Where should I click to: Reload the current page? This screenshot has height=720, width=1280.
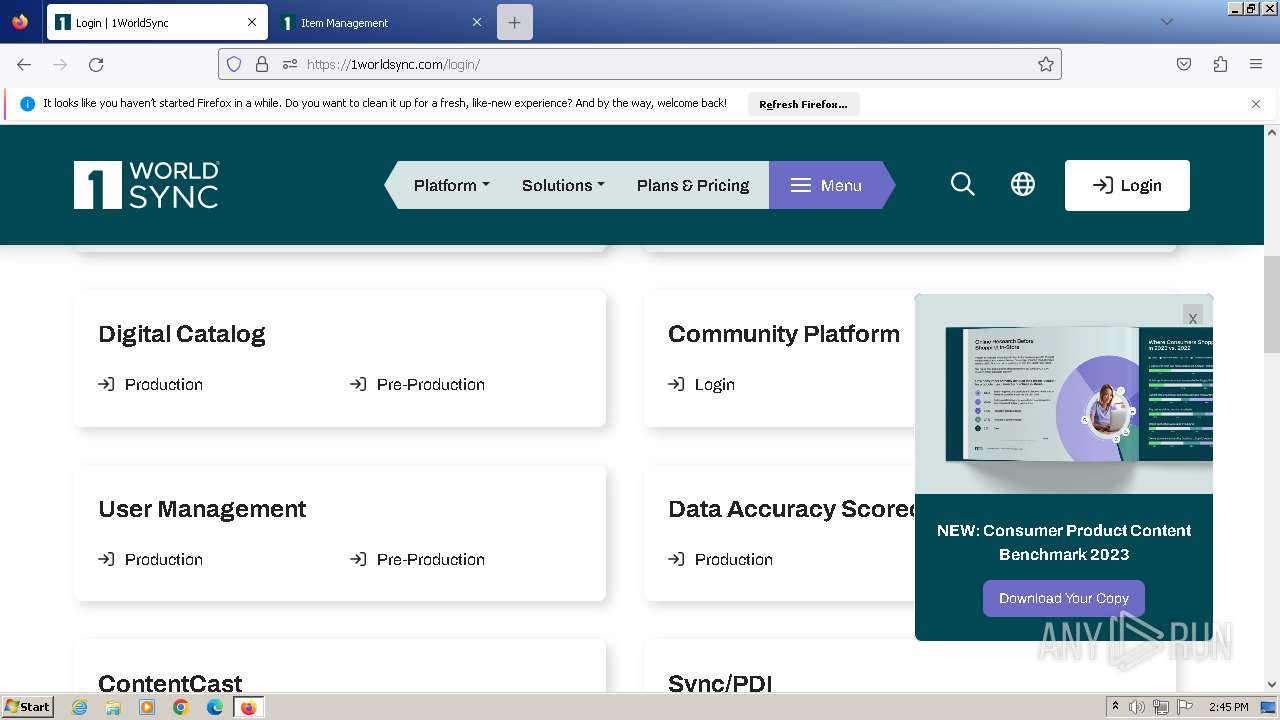pyautogui.click(x=96, y=64)
